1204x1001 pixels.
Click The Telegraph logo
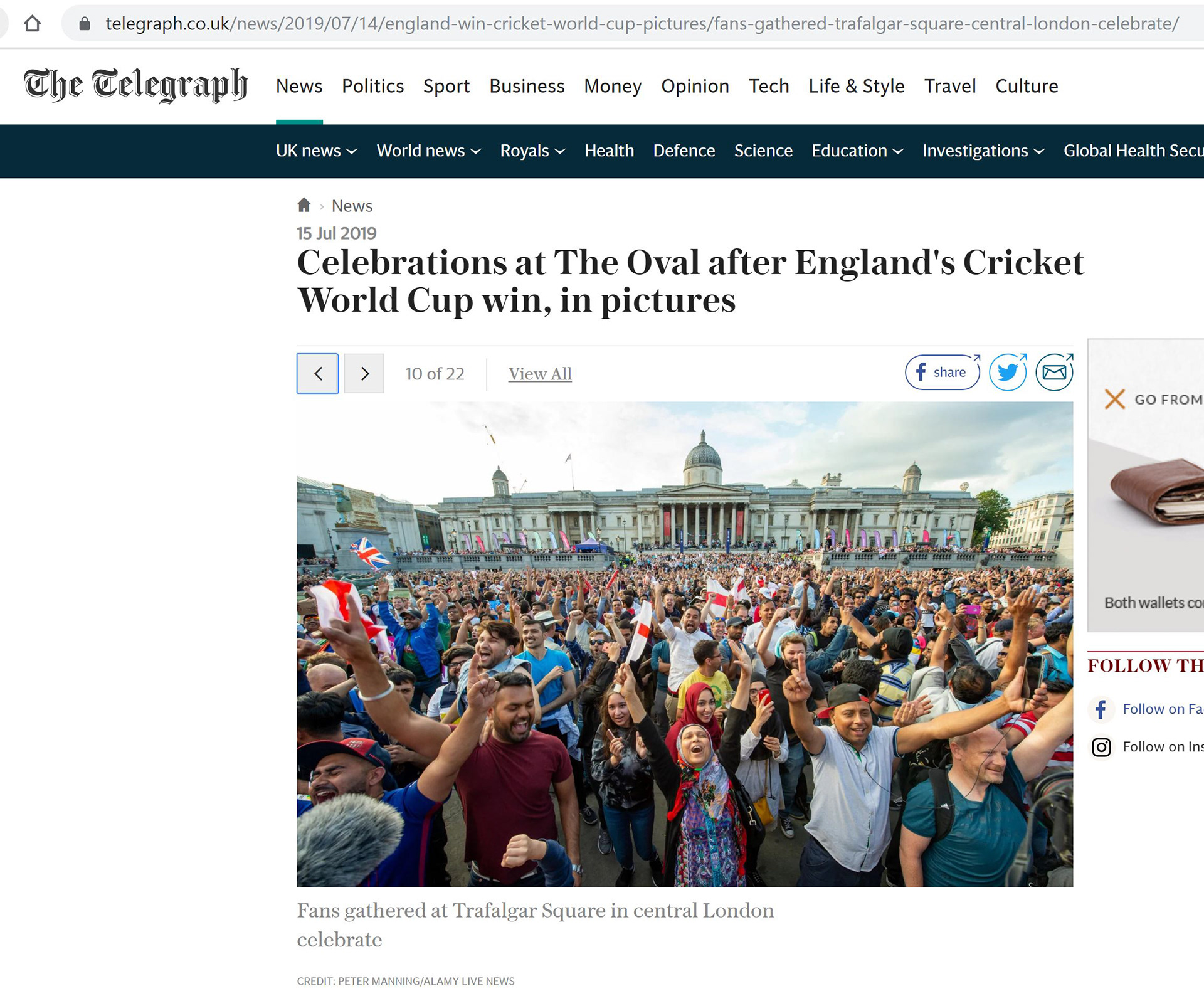pos(135,85)
